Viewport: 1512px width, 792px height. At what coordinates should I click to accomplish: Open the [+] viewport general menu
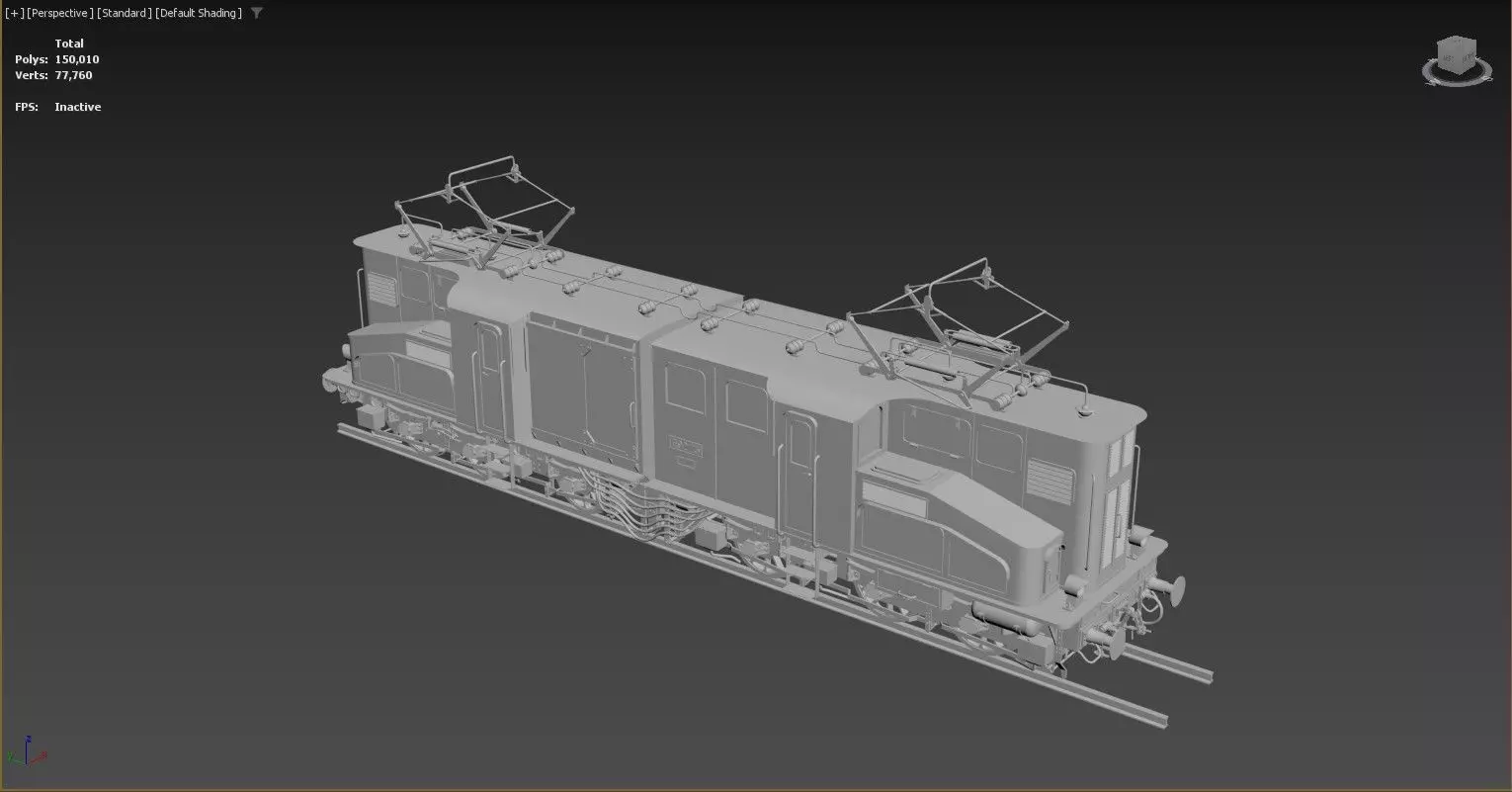[15, 13]
